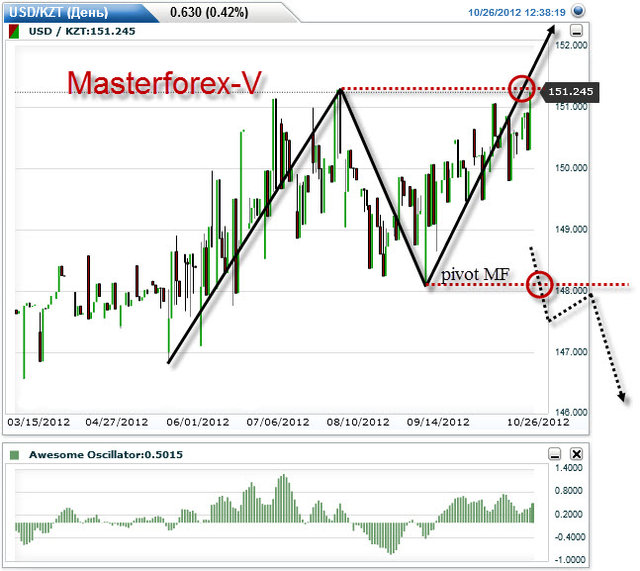The image size is (640, 571).
Task: Click the Awesome Oscillator:0.5015 legend text
Action: pos(106,455)
